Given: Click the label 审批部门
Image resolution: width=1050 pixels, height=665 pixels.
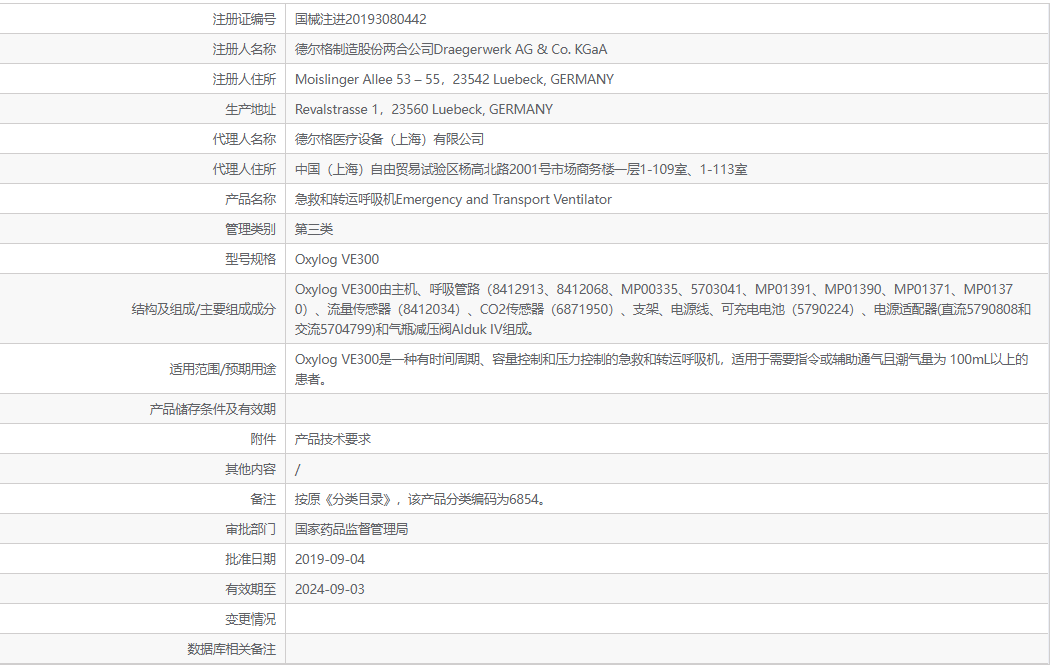Looking at the screenshot, I should tap(250, 530).
